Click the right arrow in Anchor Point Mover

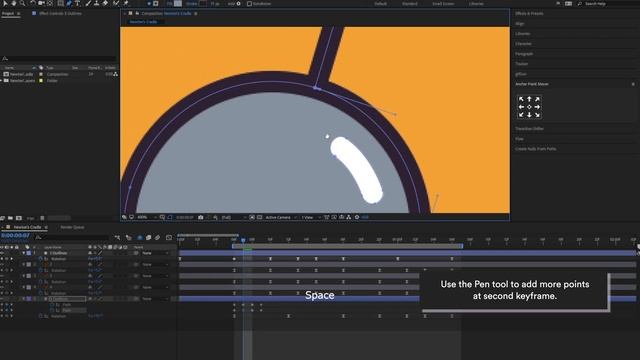(538, 107)
